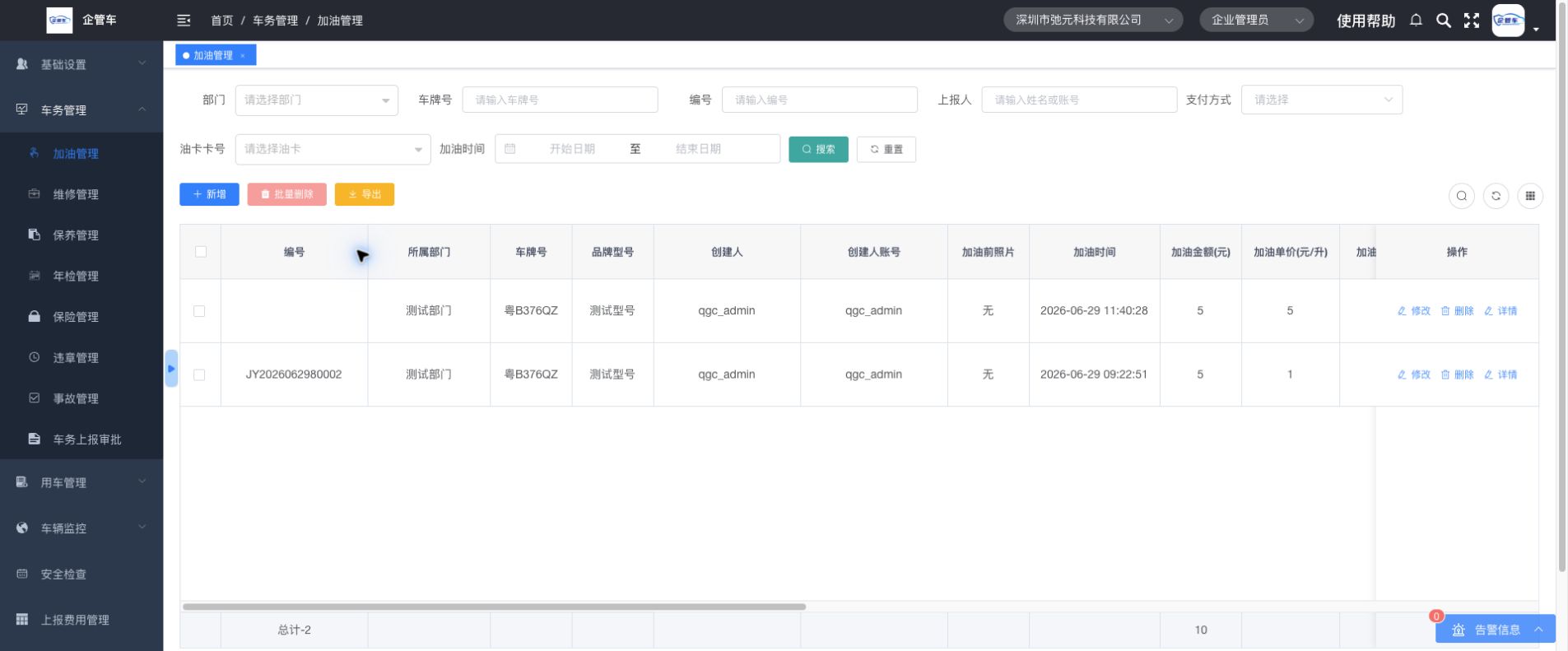The width and height of the screenshot is (1568, 651).
Task: Click 删除 for the 11:40:28 row
Action: pos(1457,311)
